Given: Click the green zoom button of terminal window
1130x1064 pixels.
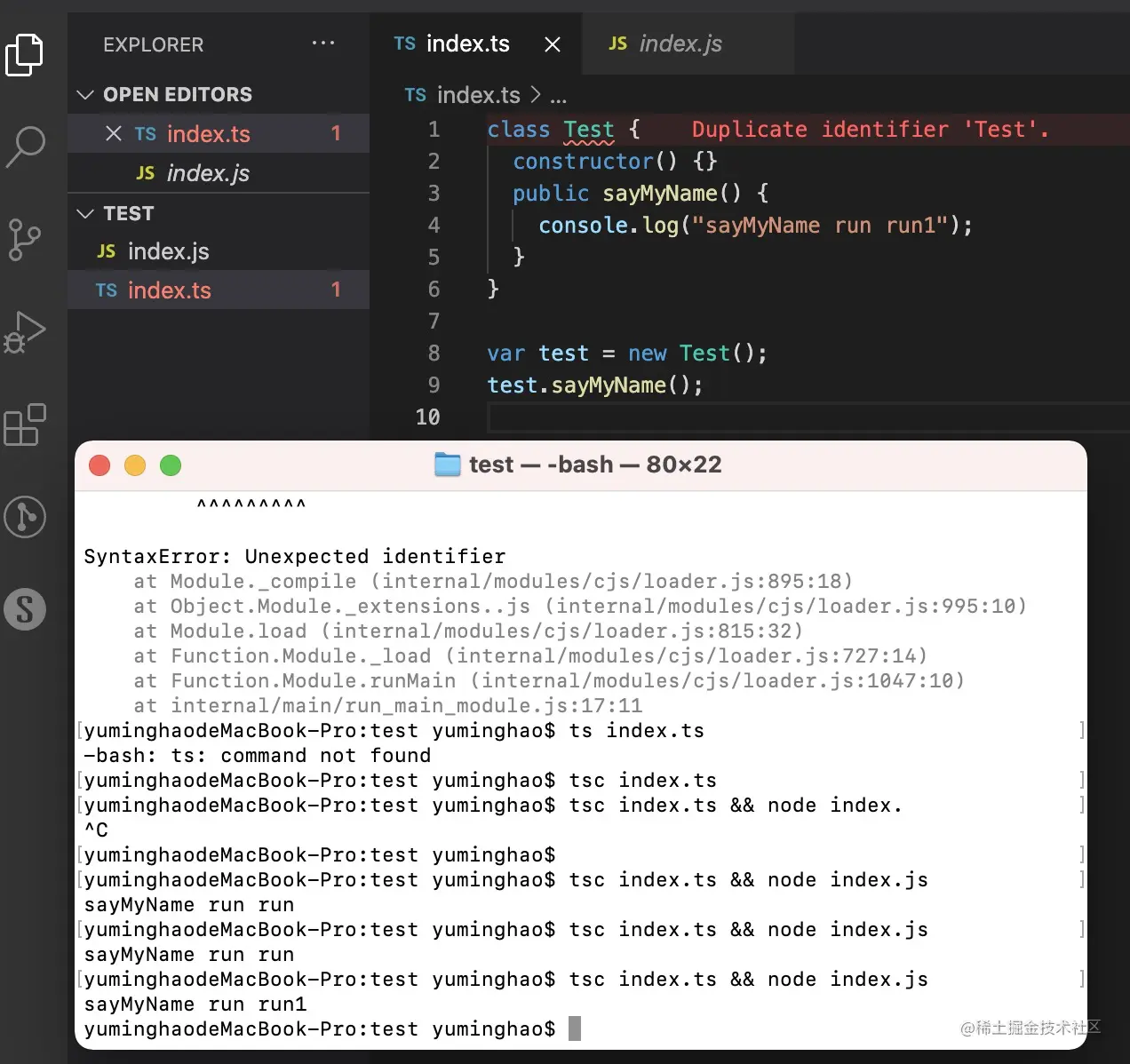Looking at the screenshot, I should tap(171, 465).
